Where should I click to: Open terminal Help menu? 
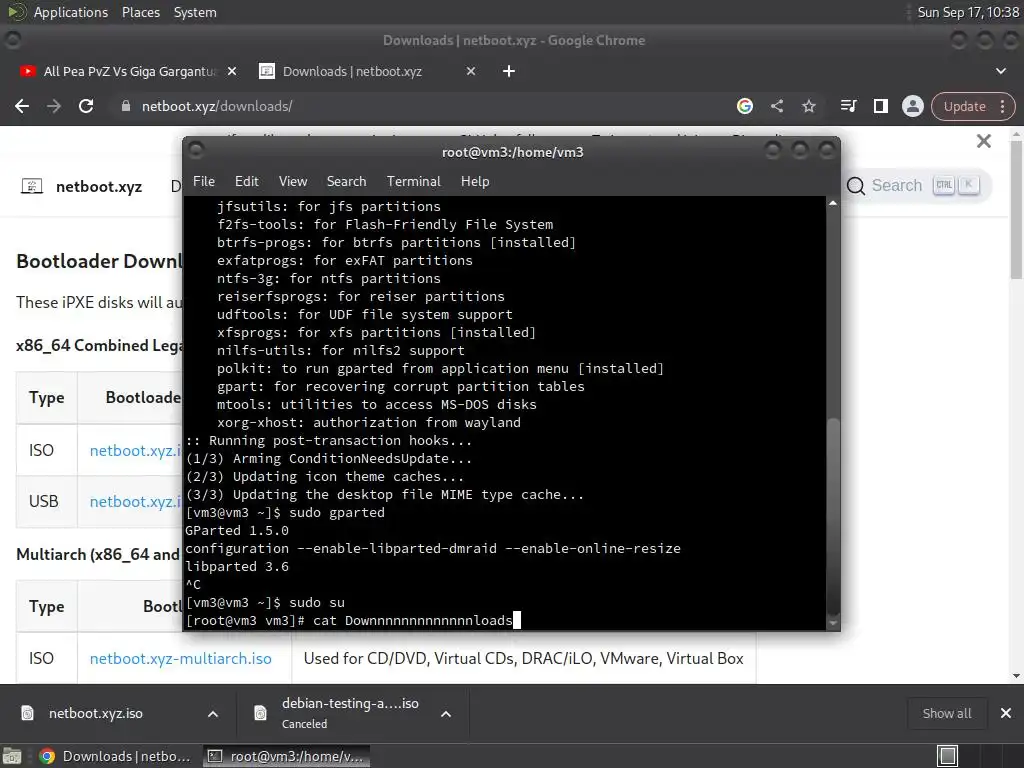(475, 182)
